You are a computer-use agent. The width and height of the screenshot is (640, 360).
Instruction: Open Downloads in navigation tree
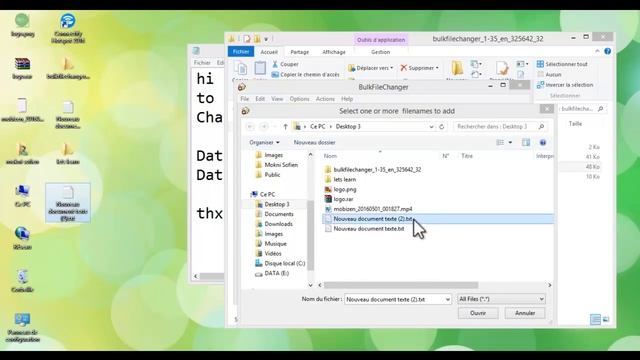point(274,224)
